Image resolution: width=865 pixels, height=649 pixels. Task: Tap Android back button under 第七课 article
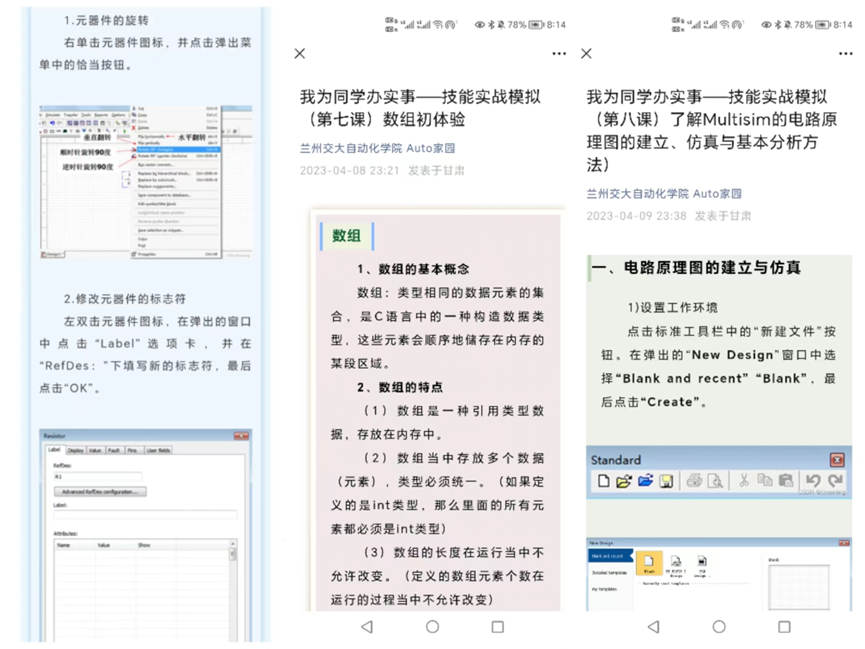[366, 627]
